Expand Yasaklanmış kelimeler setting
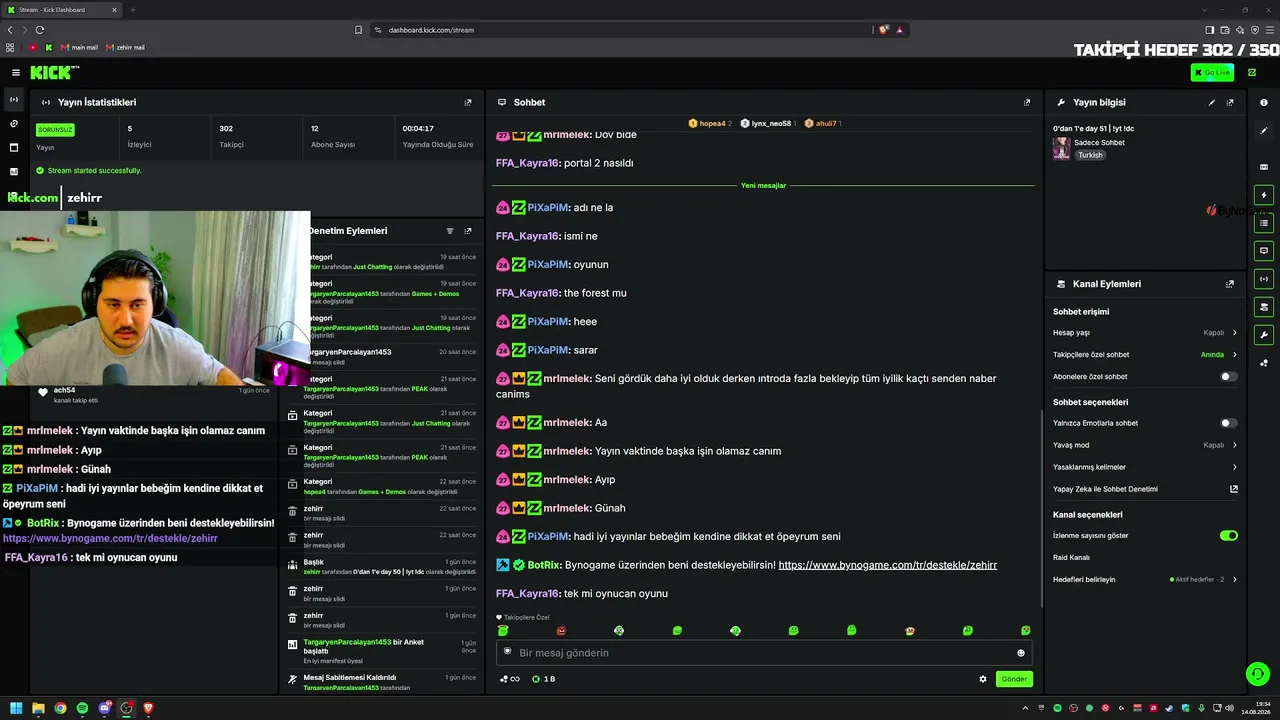1280x720 pixels. coord(1146,467)
